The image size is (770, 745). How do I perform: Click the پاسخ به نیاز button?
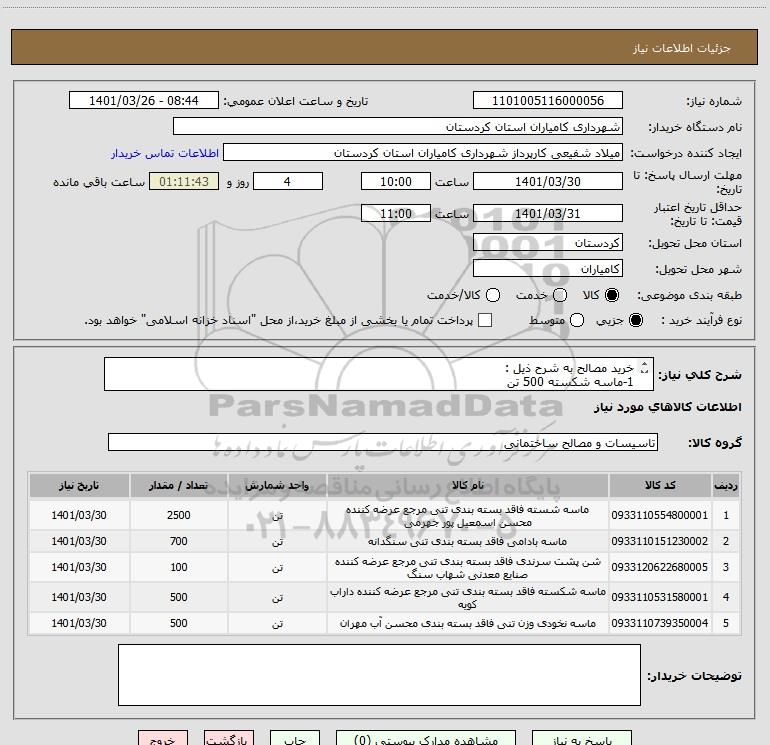582,739
